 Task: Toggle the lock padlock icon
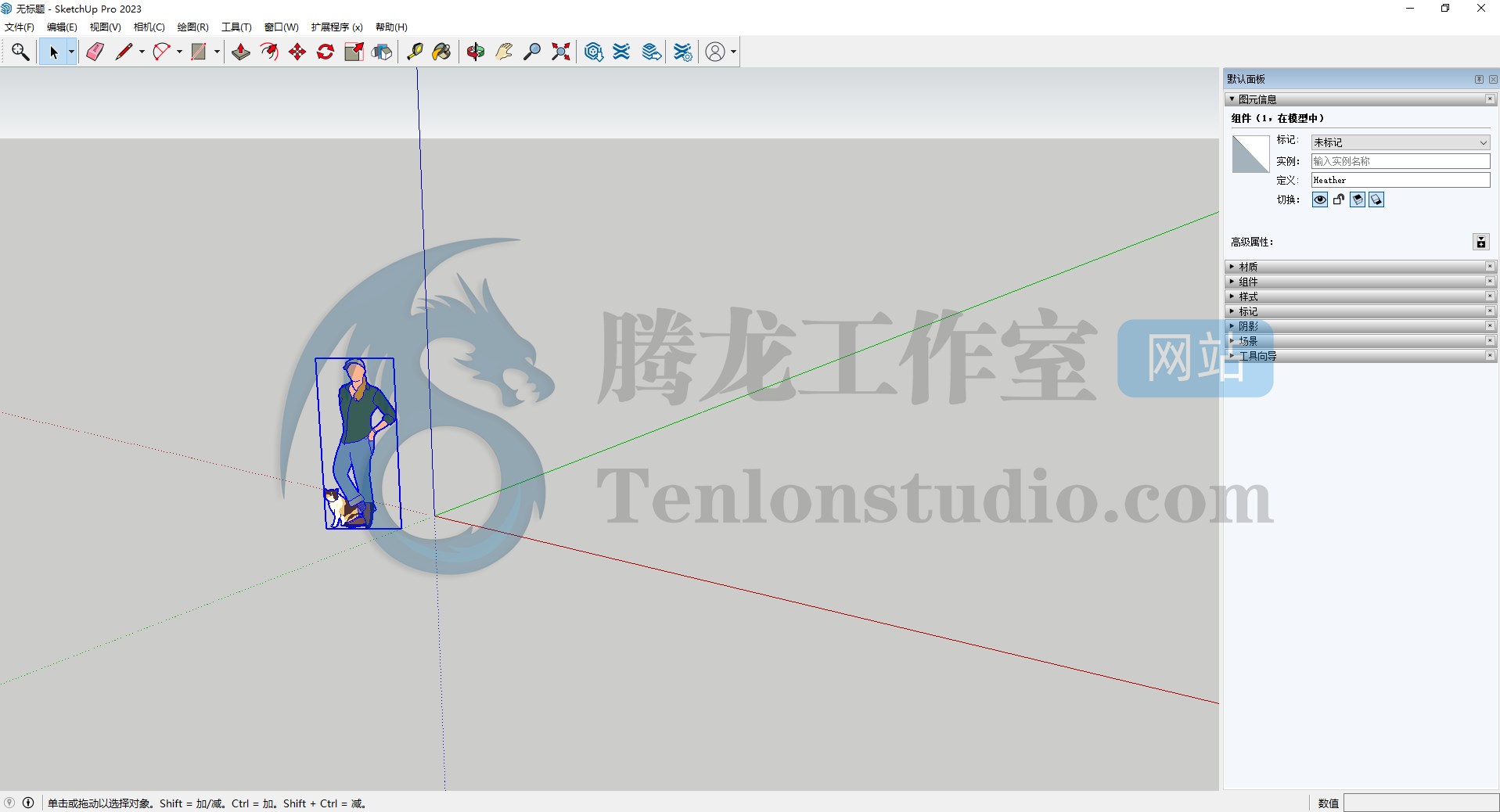pyautogui.click(x=1339, y=199)
